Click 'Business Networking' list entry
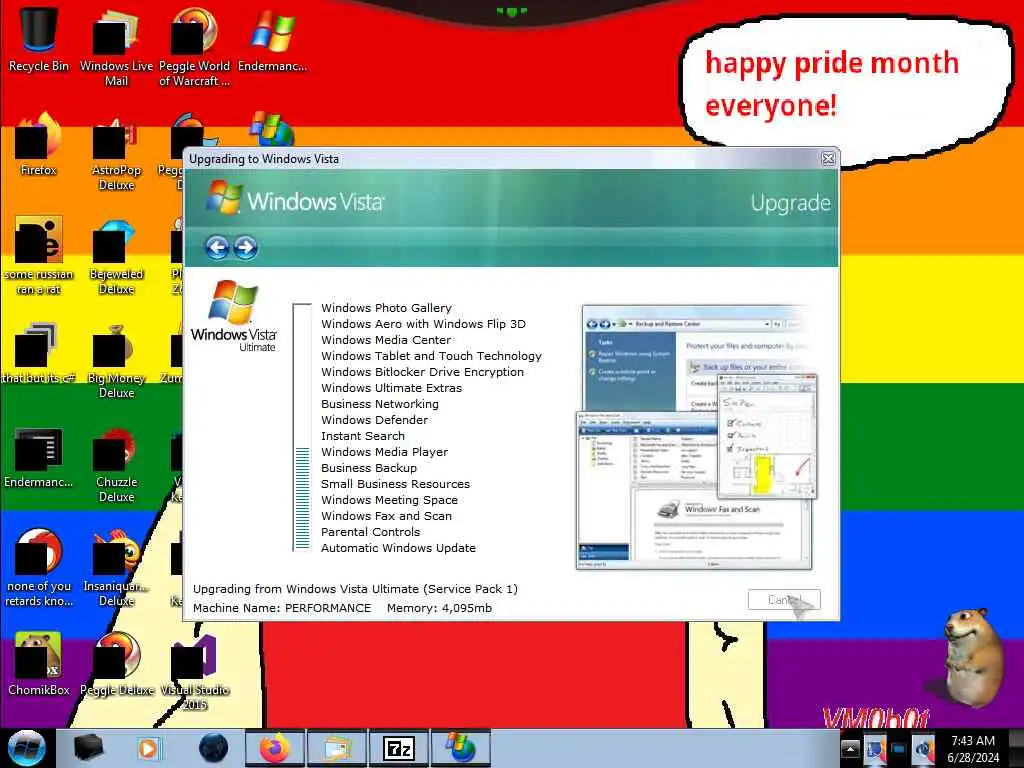The height and width of the screenshot is (768, 1024). [379, 404]
